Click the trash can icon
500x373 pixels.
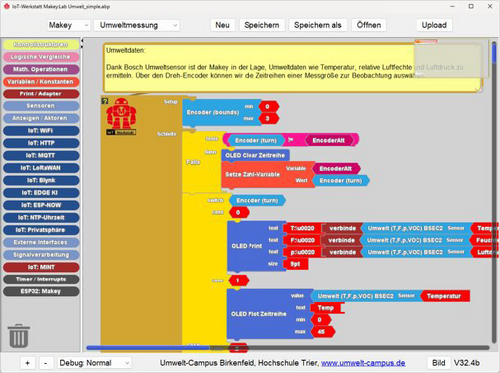(x=19, y=336)
